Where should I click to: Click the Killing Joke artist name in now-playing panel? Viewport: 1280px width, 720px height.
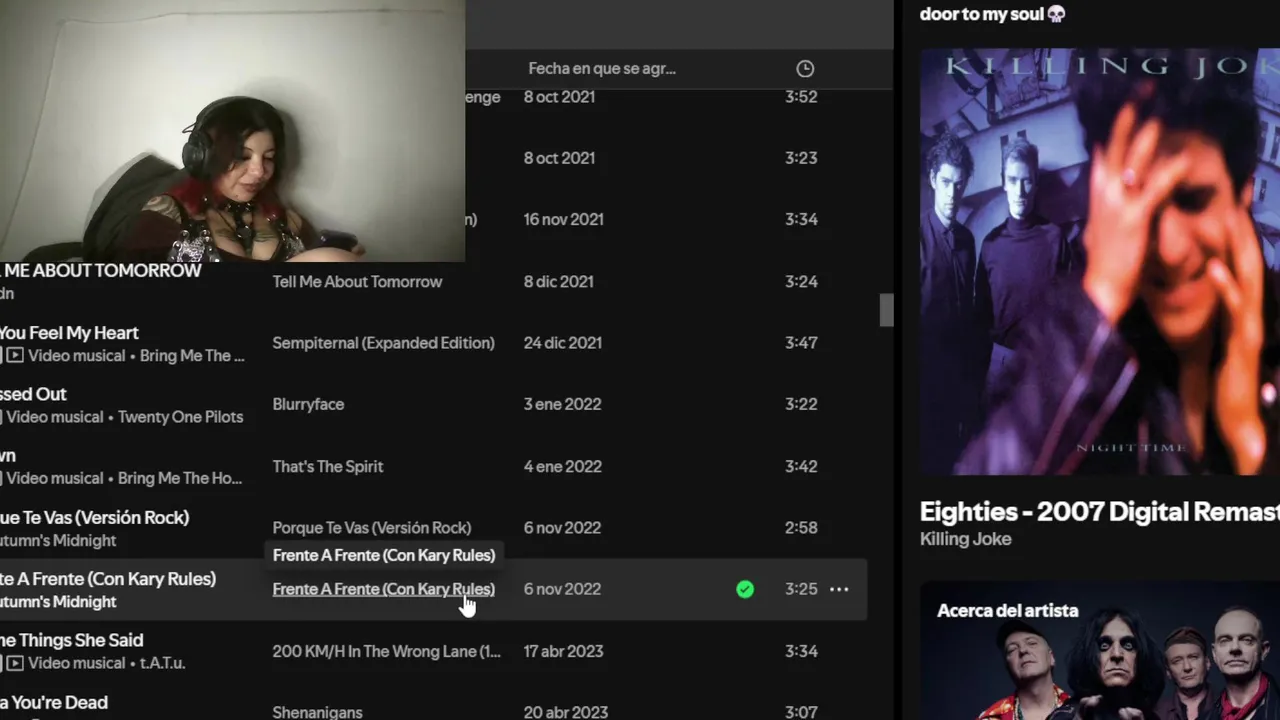pyautogui.click(x=965, y=539)
